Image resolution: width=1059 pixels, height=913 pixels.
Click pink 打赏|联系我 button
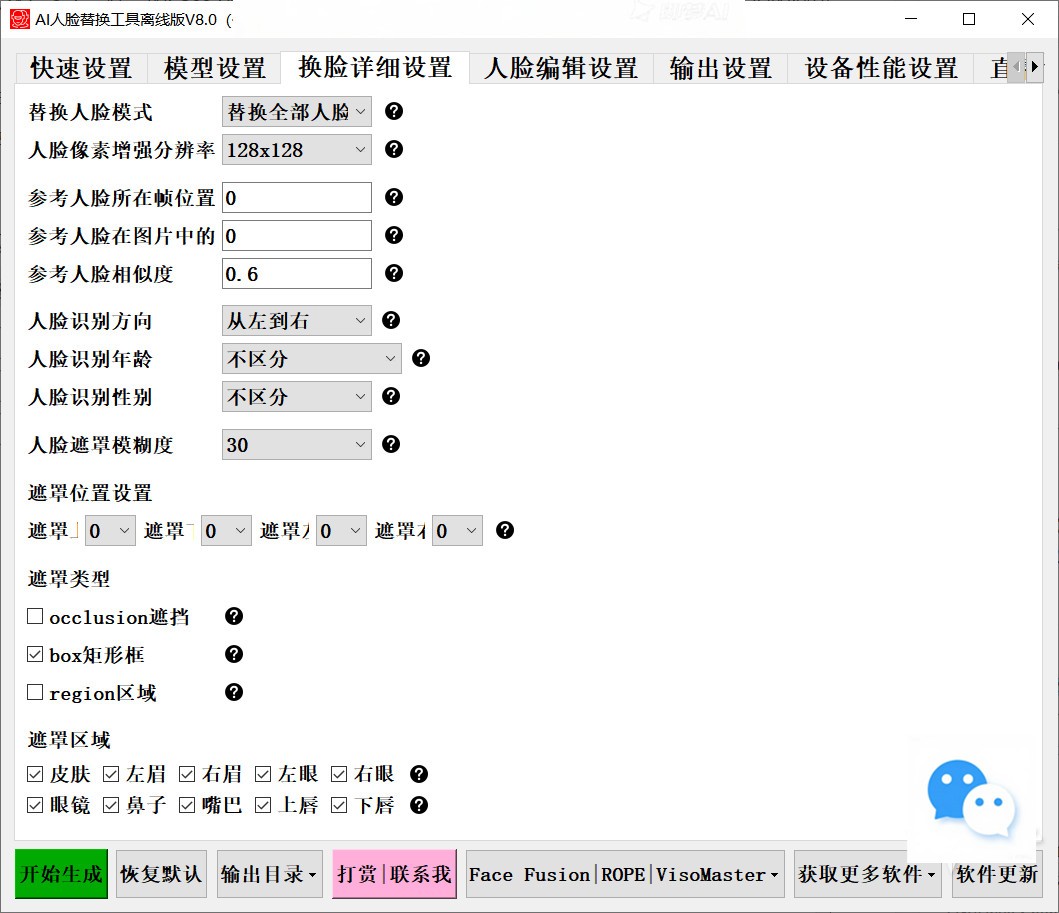(x=394, y=874)
